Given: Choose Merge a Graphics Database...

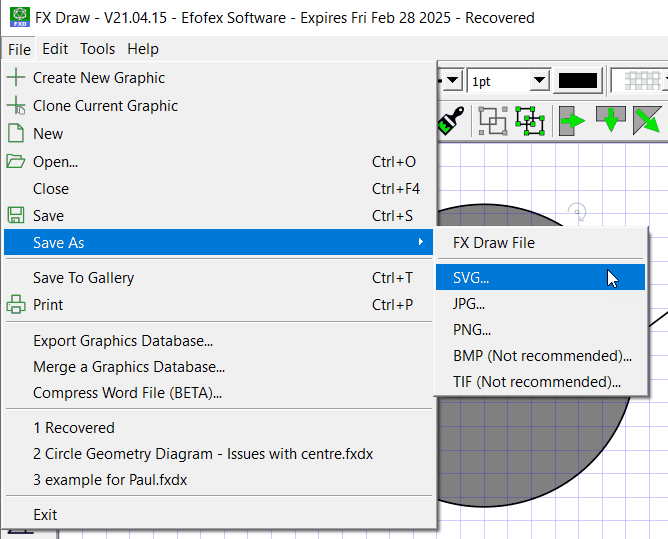Looking at the screenshot, I should pos(218,367).
